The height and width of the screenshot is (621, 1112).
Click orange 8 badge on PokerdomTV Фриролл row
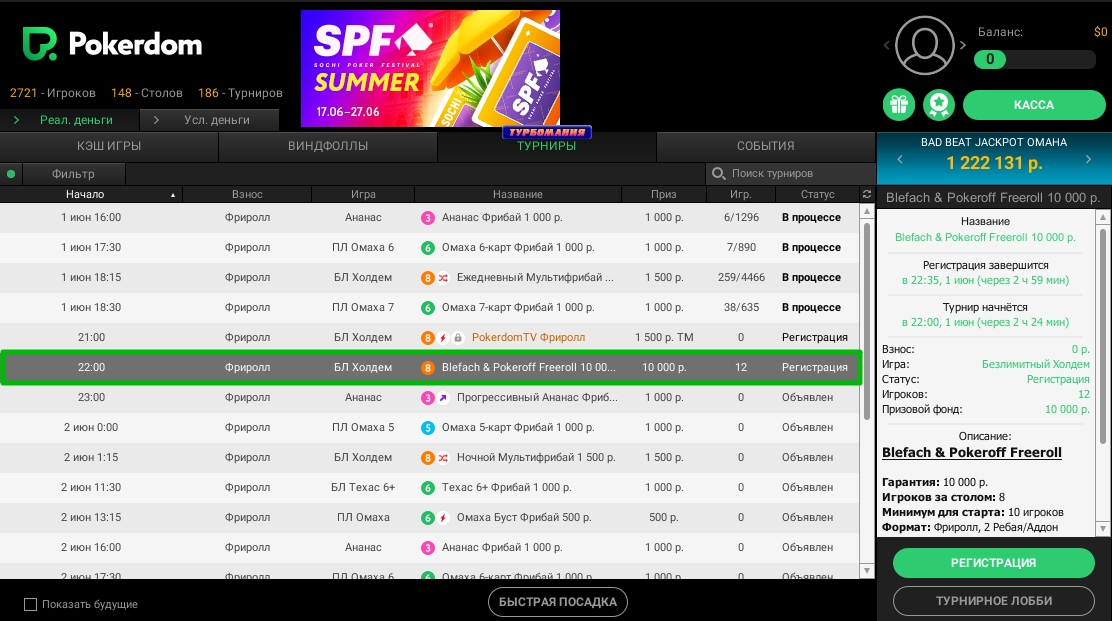pyautogui.click(x=428, y=337)
